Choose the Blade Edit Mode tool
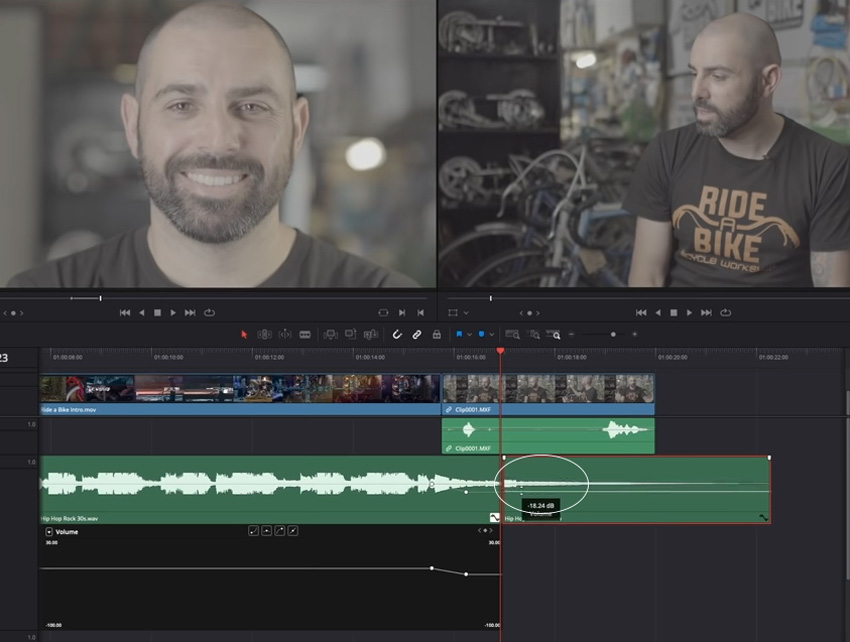Viewport: 850px width, 642px height. (305, 334)
